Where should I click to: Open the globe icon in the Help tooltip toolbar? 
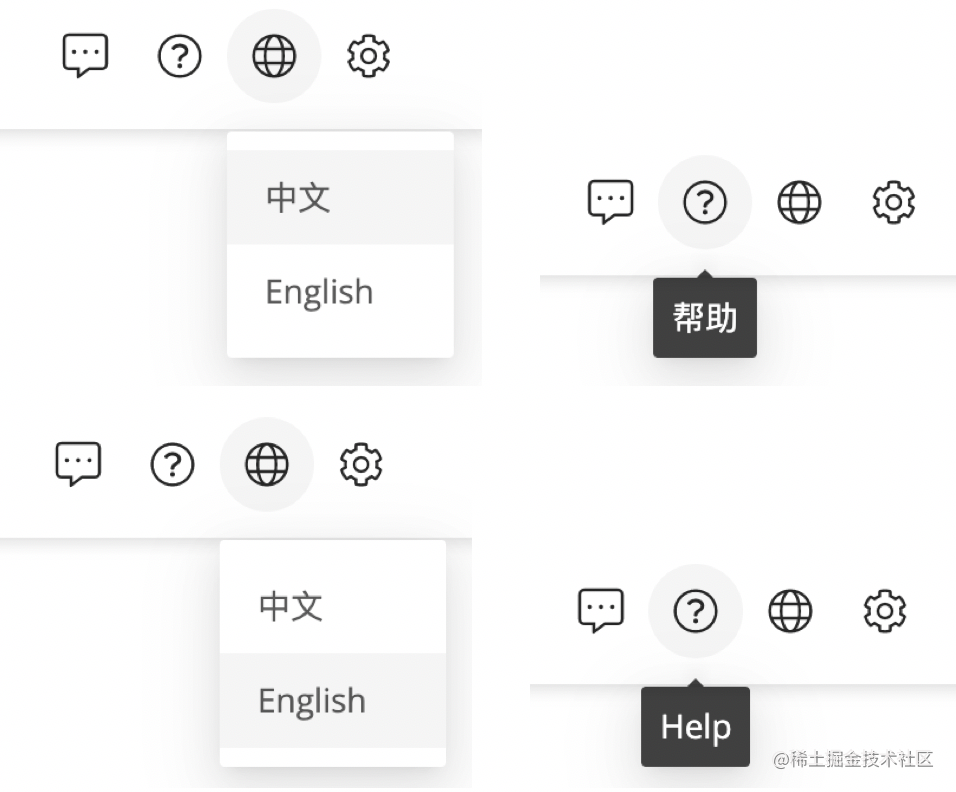tap(790, 611)
